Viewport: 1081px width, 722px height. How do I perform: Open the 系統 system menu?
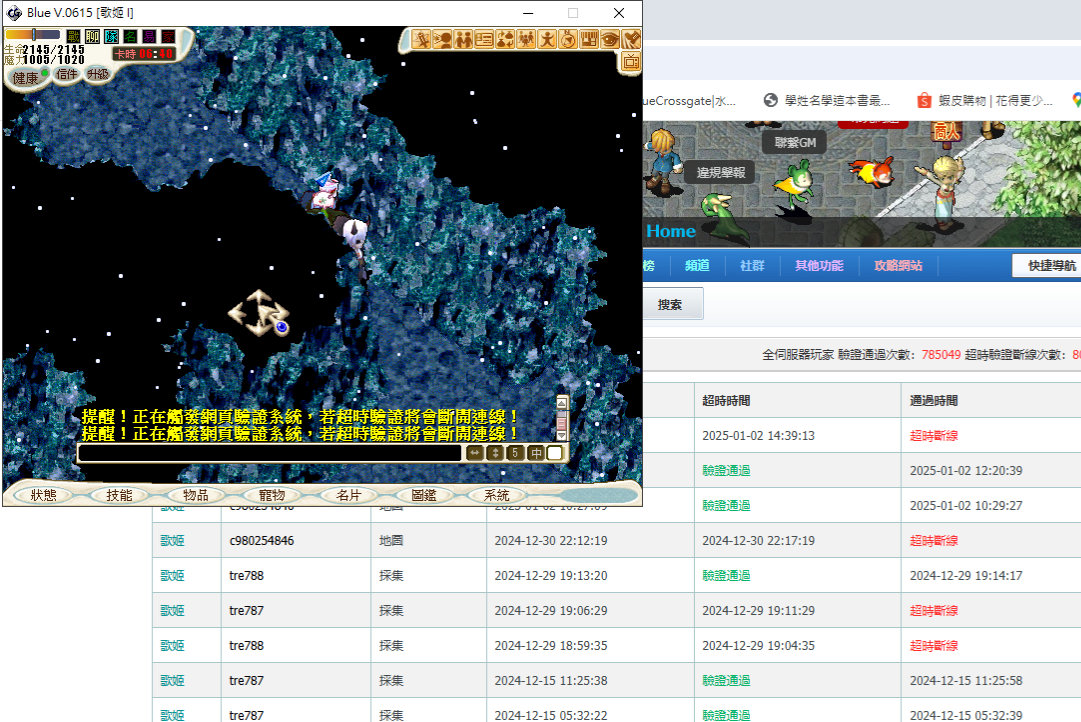pyautogui.click(x=496, y=495)
